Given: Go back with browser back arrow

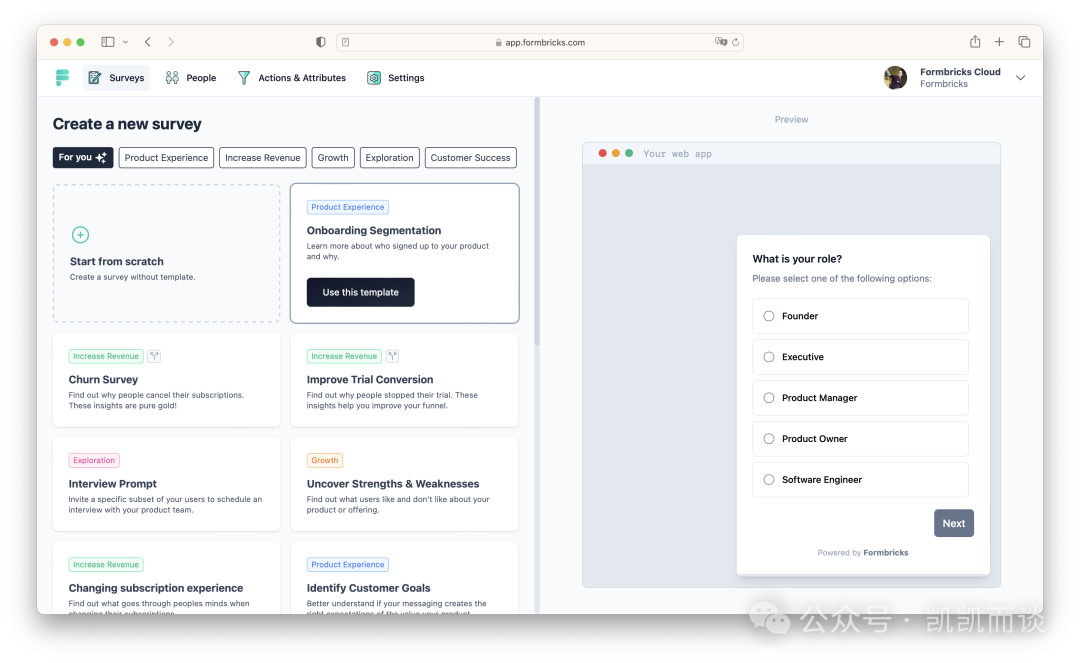Looking at the screenshot, I should point(147,42).
